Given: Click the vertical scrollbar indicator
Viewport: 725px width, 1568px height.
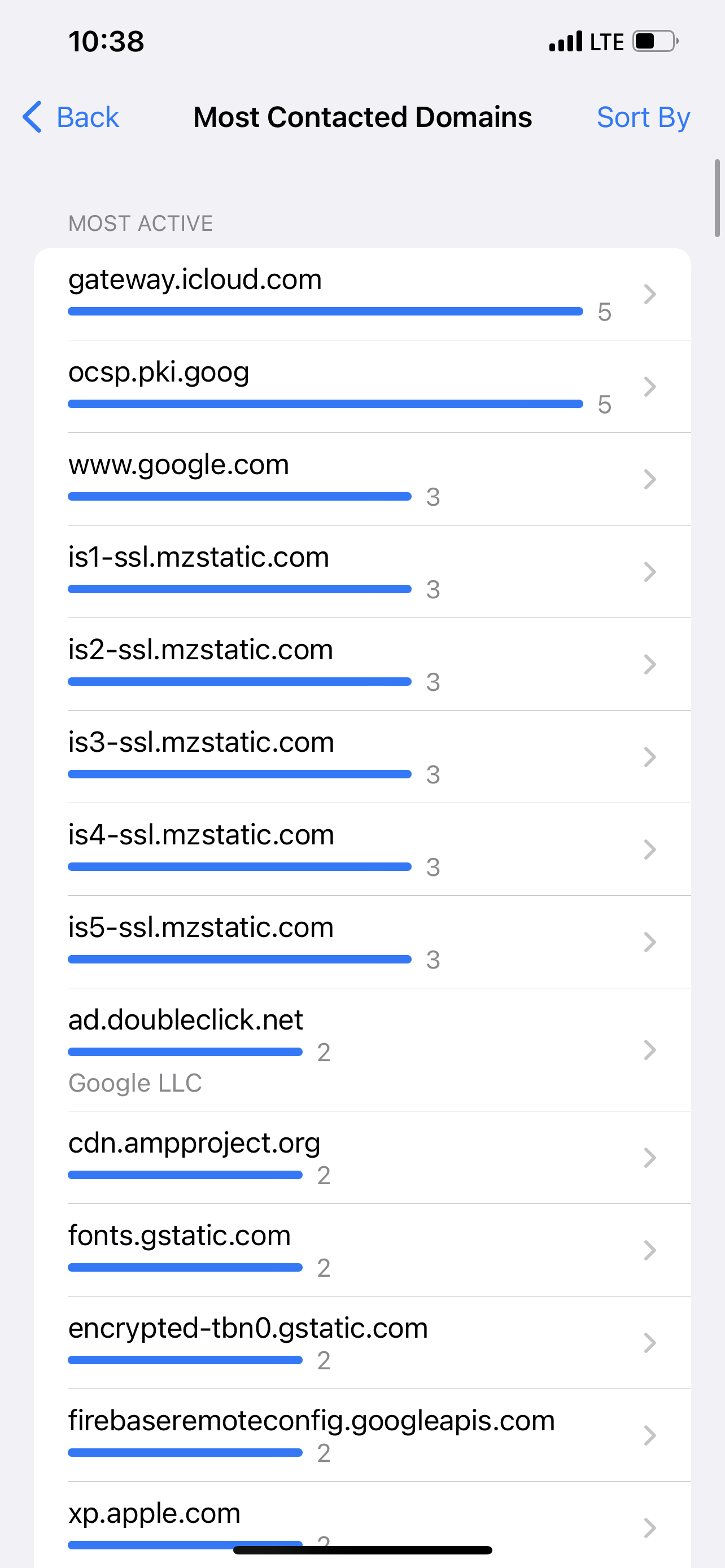Looking at the screenshot, I should [x=717, y=199].
